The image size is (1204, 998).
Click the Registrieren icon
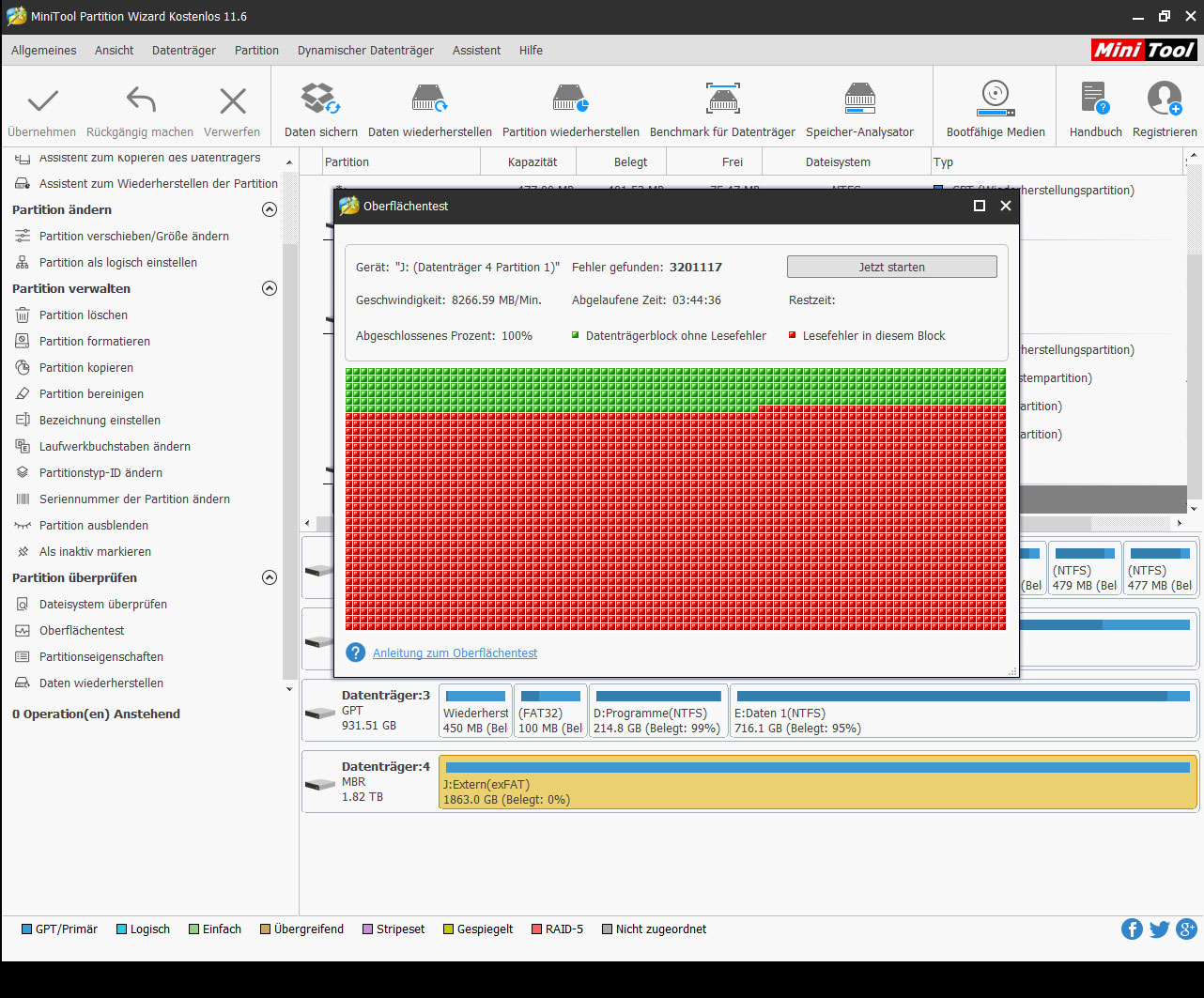click(x=1165, y=99)
